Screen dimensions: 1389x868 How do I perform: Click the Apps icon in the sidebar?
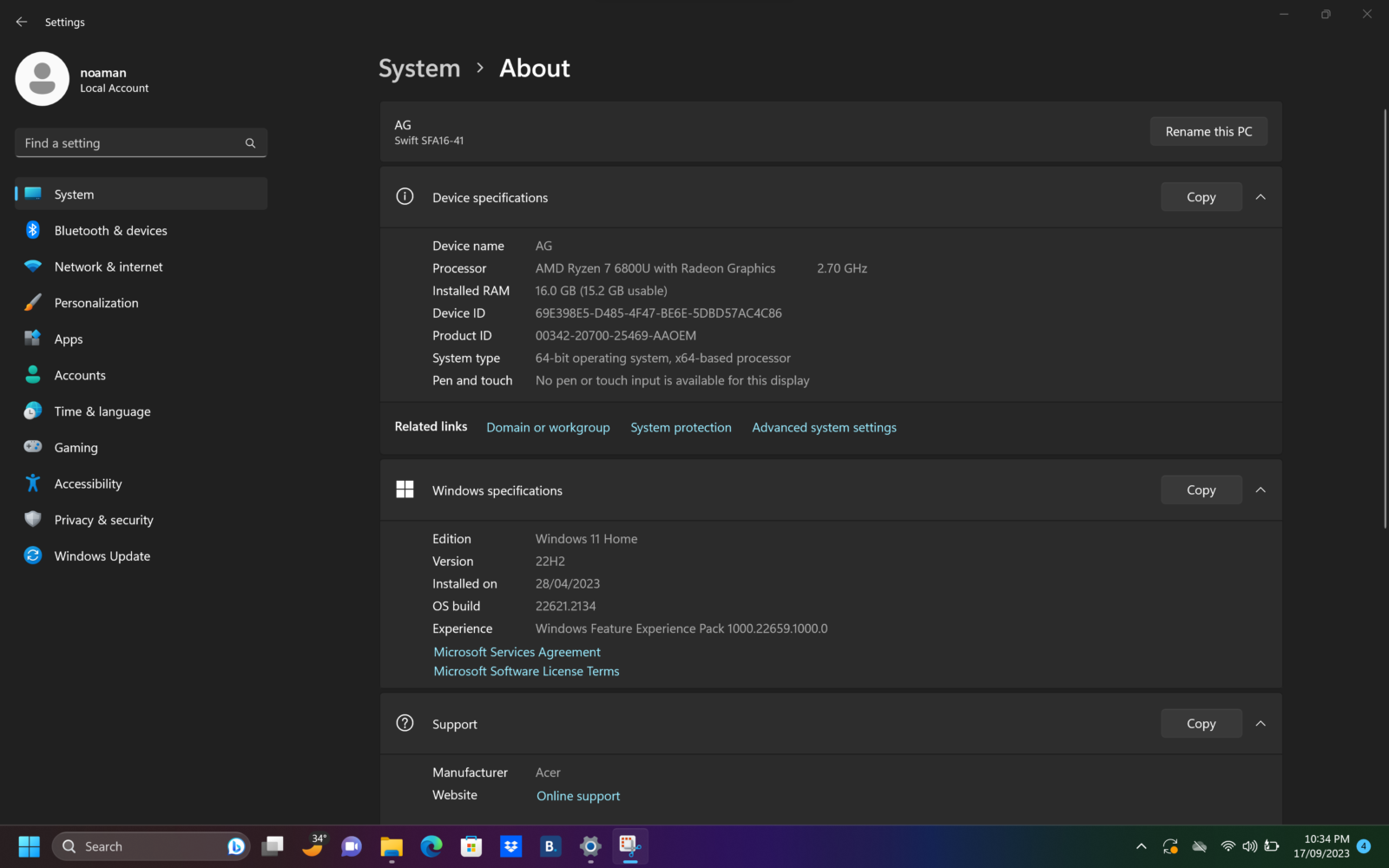coord(33,339)
